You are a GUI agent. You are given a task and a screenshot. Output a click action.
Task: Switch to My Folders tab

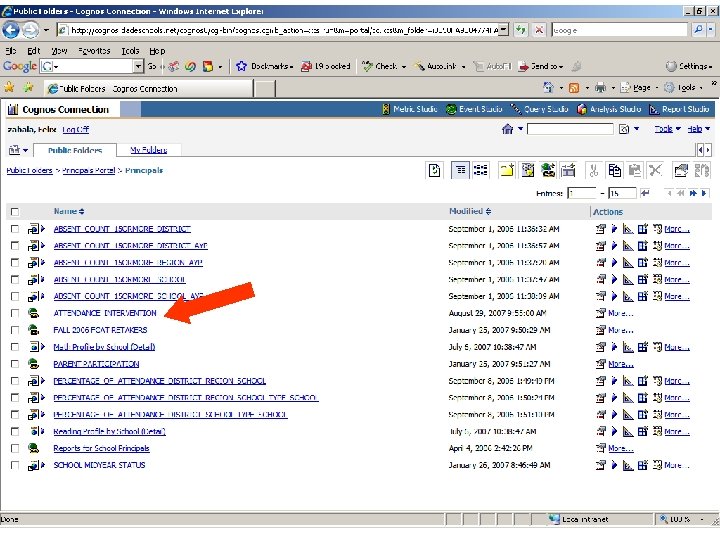click(149, 150)
